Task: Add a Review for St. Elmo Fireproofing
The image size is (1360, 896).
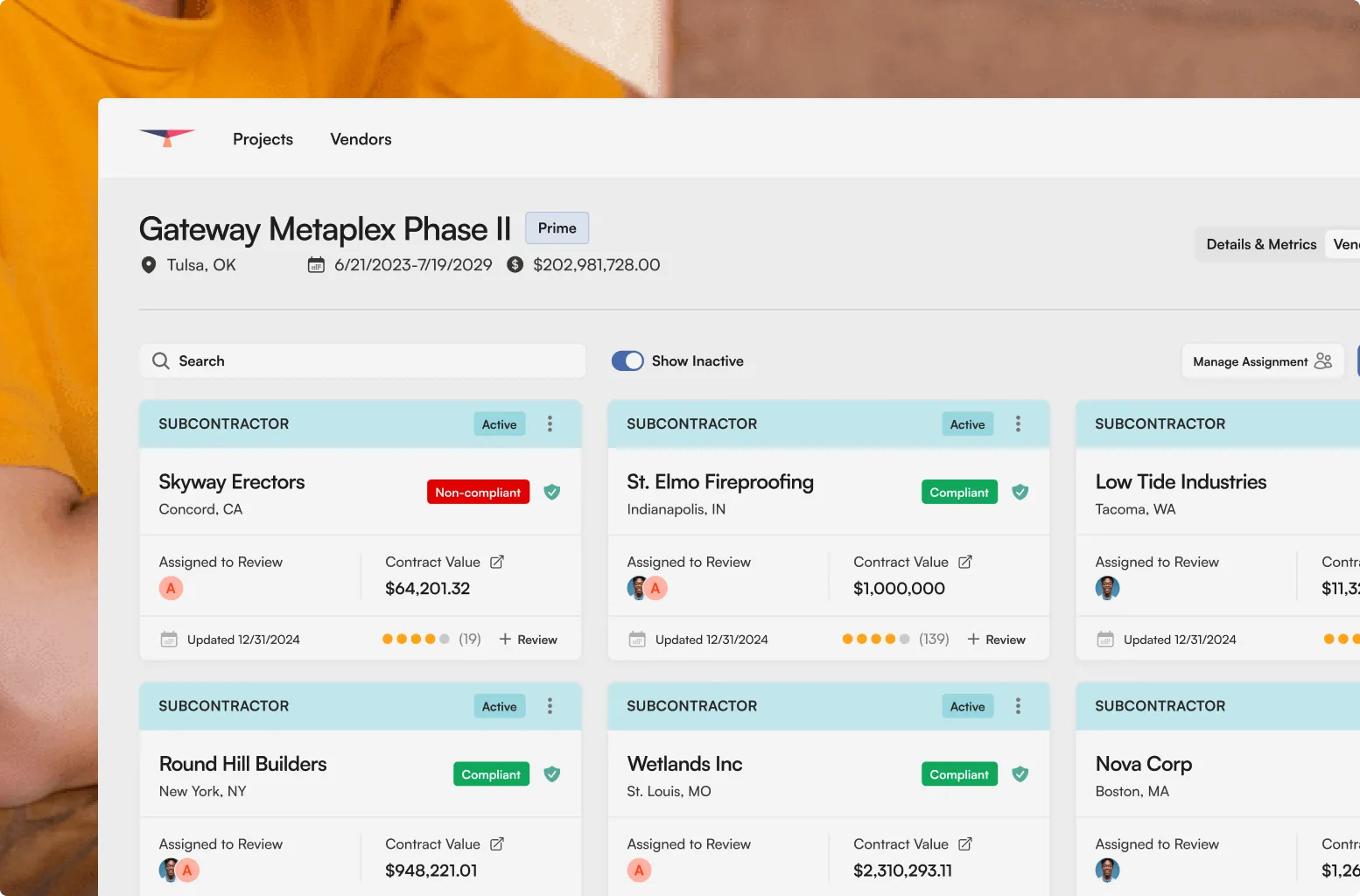Action: [x=996, y=640]
